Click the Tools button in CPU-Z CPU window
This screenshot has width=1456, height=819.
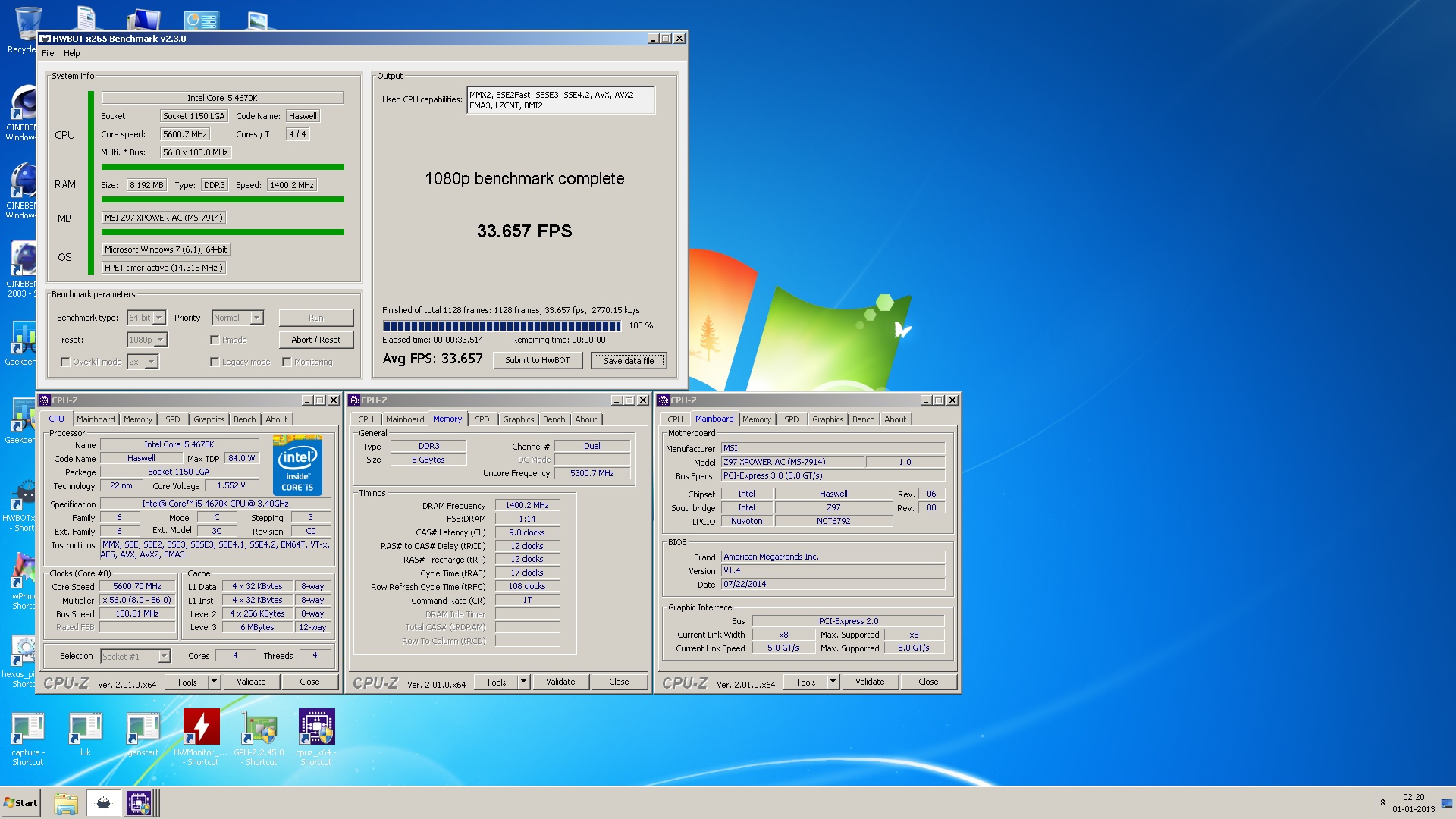[187, 682]
